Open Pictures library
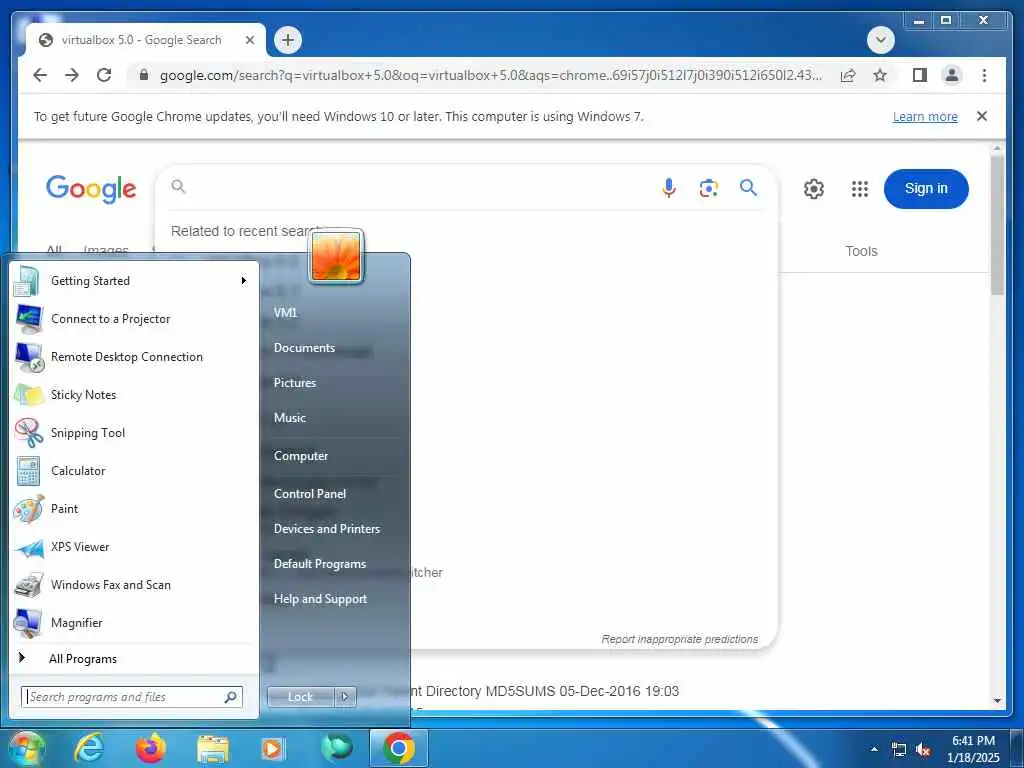This screenshot has width=1024, height=768. pyautogui.click(x=295, y=383)
